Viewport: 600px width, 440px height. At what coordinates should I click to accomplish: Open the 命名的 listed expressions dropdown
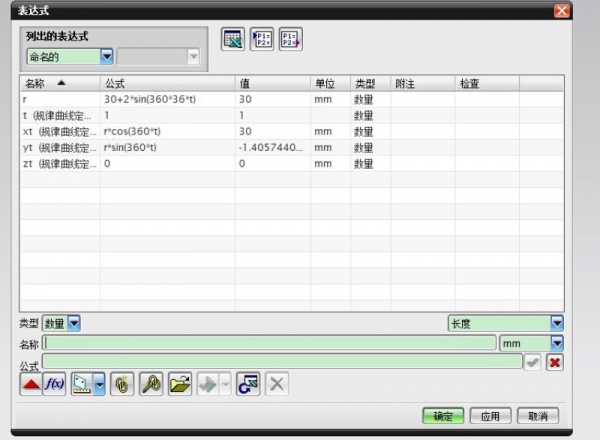[107, 58]
